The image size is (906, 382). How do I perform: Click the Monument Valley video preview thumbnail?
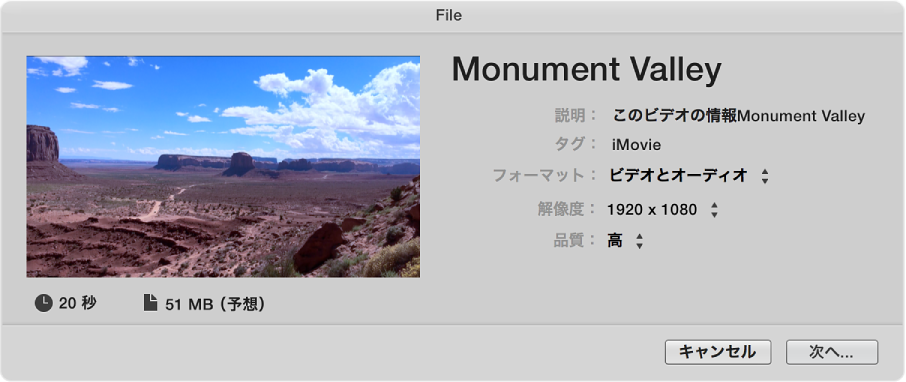point(223,166)
